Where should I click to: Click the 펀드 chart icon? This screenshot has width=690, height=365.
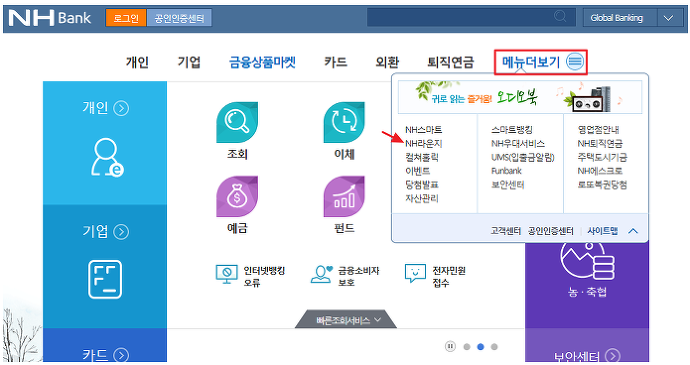point(344,196)
